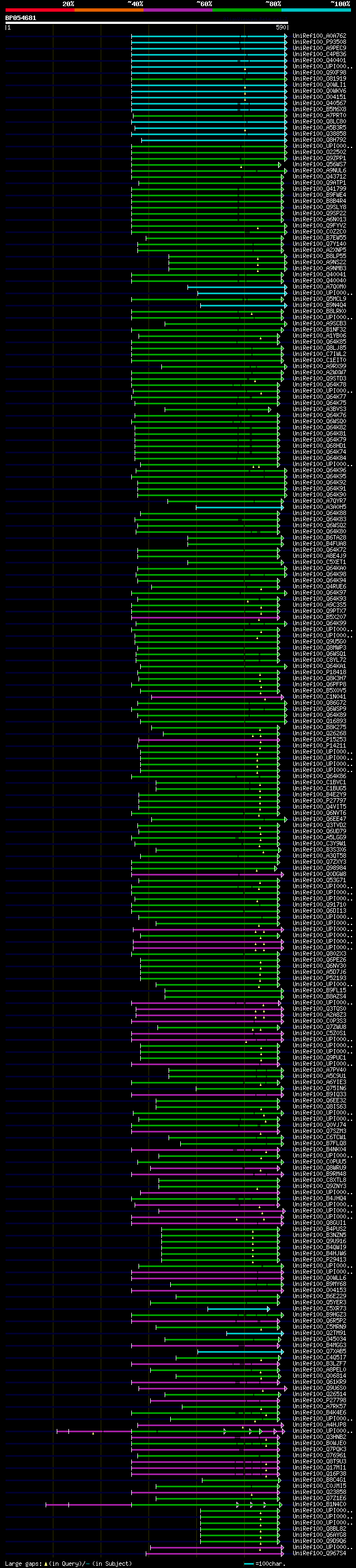This screenshot has height=1568, width=356.
Task: Open hit UniRef100_A7PRT0
Action: 319,116
